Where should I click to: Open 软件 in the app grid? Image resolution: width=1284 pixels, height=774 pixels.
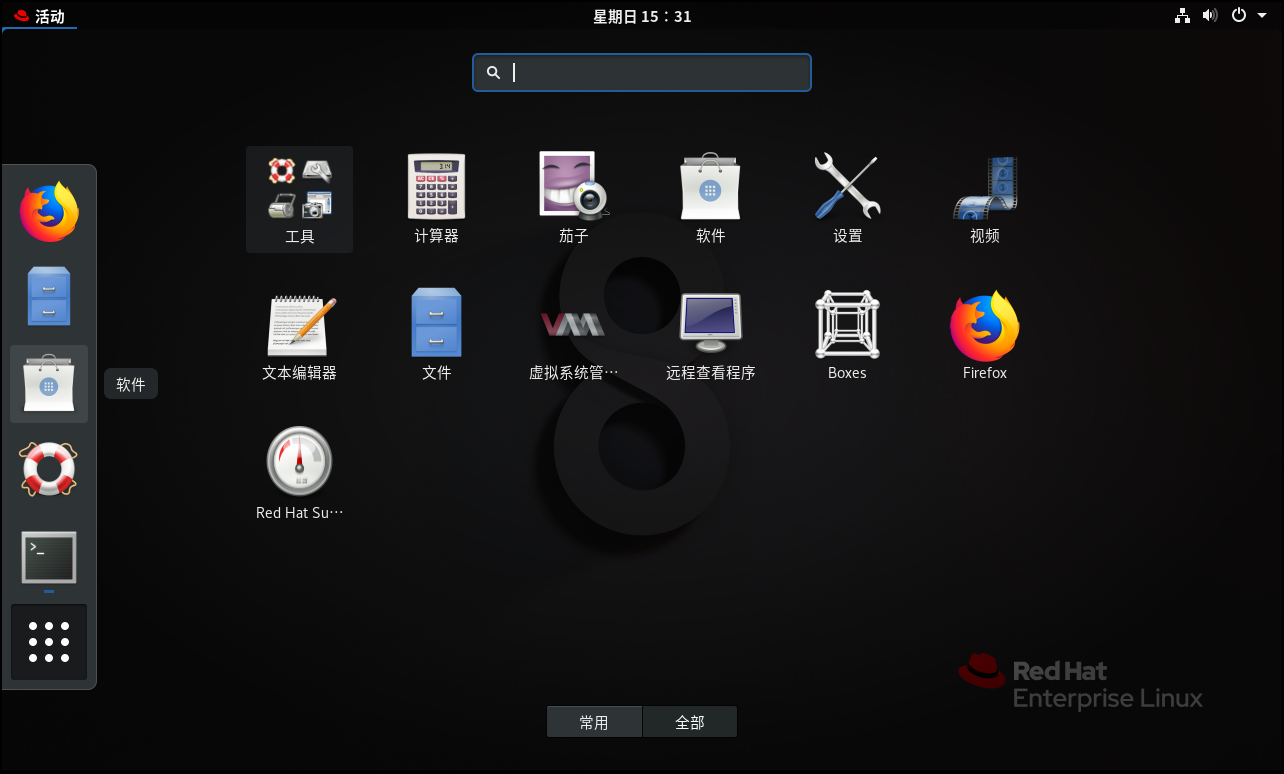710,199
